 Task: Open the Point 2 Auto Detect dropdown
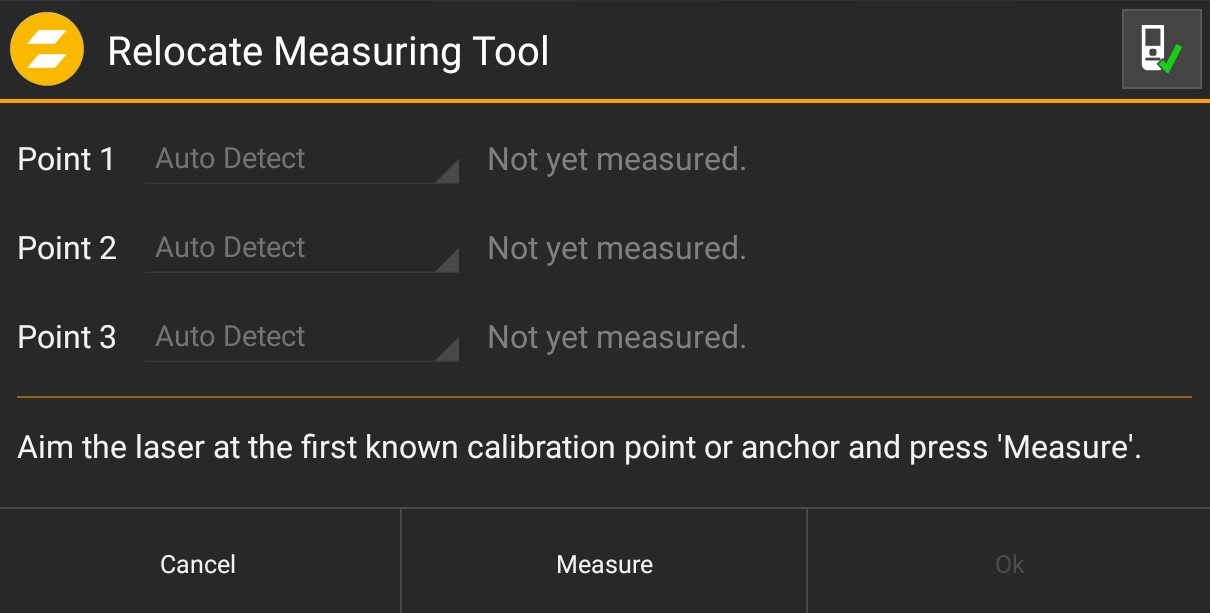click(x=300, y=248)
